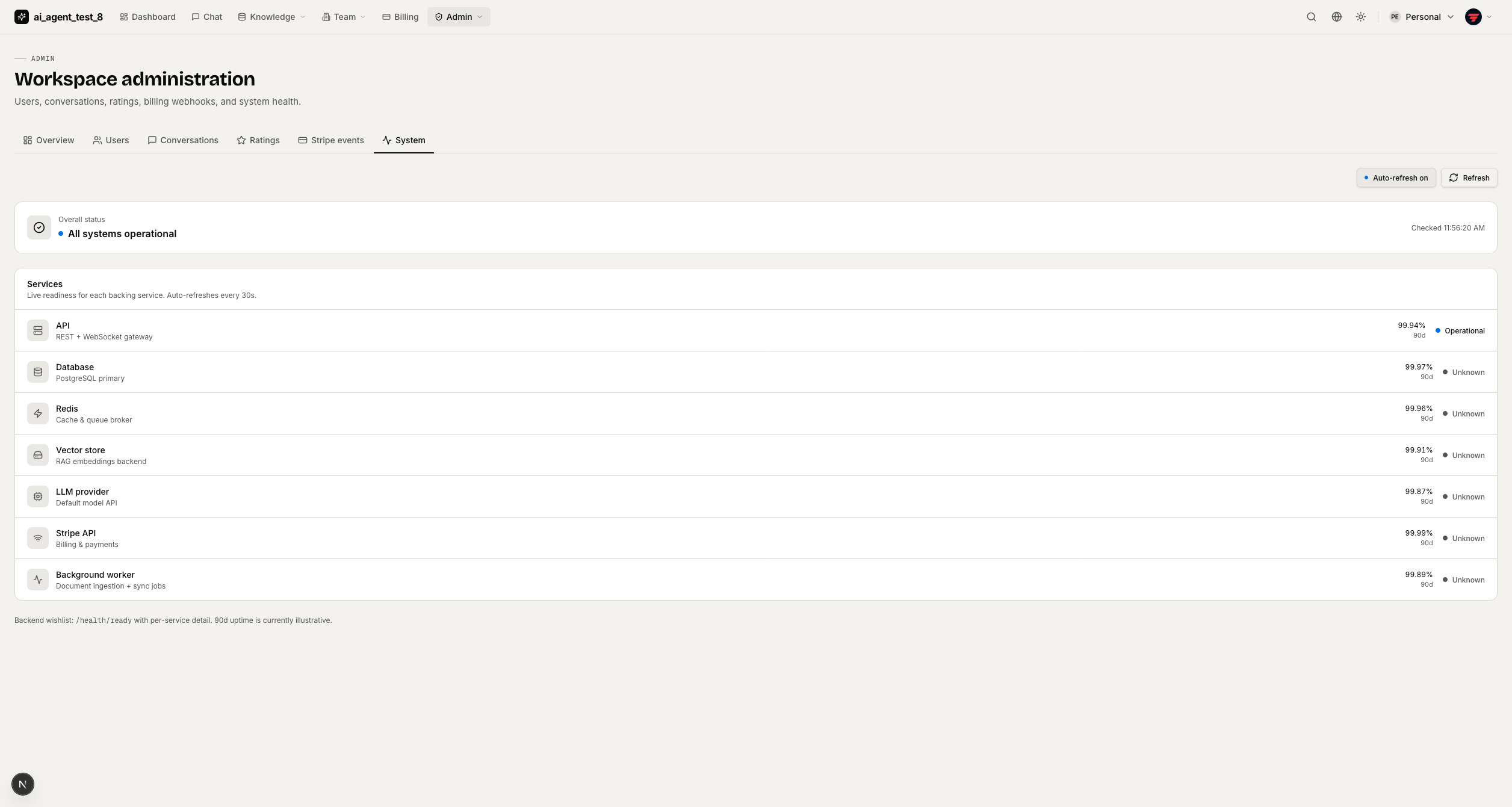Open the search icon in header
The height and width of the screenshot is (807, 1512).
click(x=1312, y=17)
